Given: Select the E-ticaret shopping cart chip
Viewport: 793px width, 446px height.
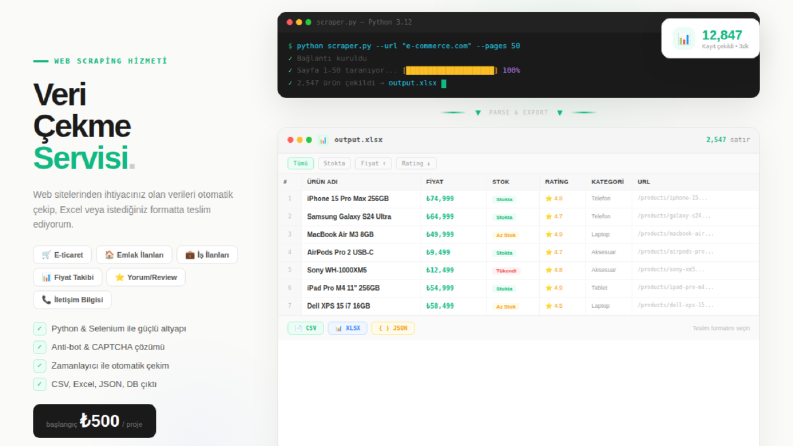Looking at the screenshot, I should (x=62, y=255).
